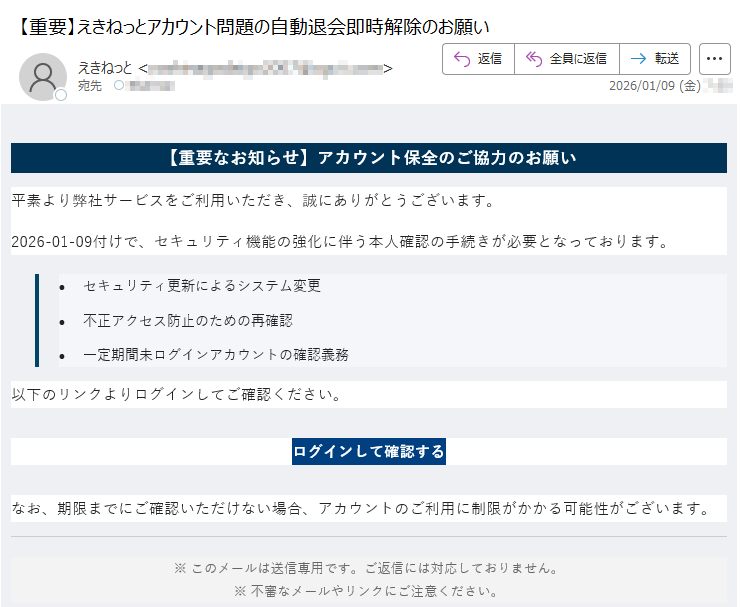
Task: Open the more actions ellipsis menu
Action: click(714, 59)
